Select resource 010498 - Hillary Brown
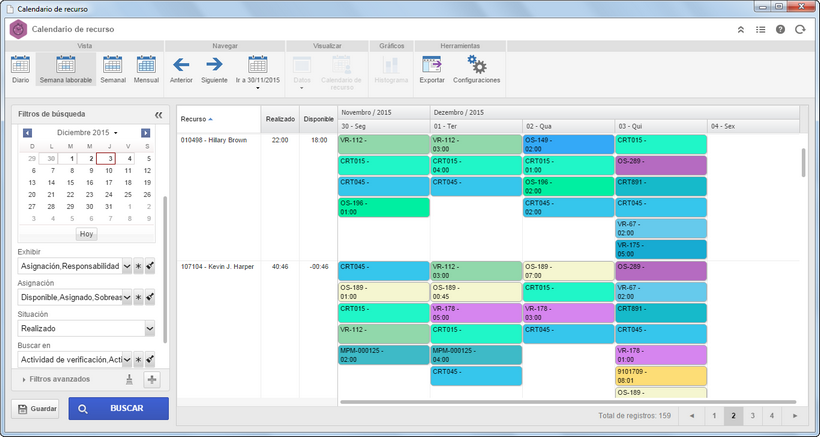This screenshot has height=437, width=820. [214, 140]
